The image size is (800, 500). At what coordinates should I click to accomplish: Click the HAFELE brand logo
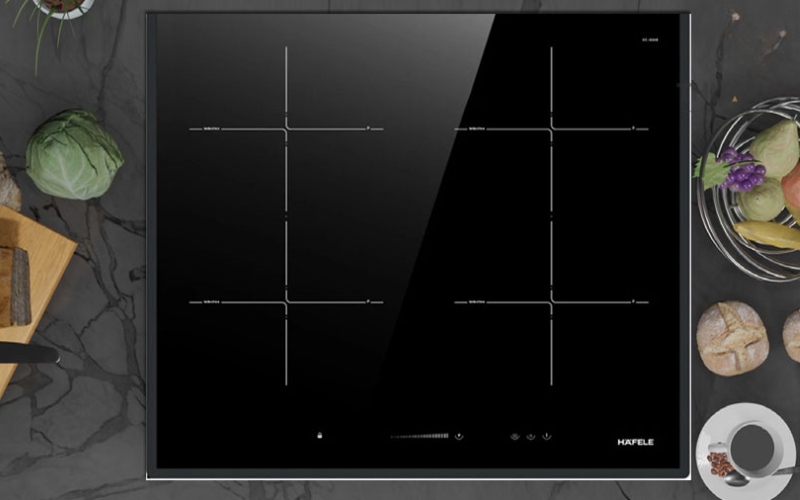tap(635, 441)
